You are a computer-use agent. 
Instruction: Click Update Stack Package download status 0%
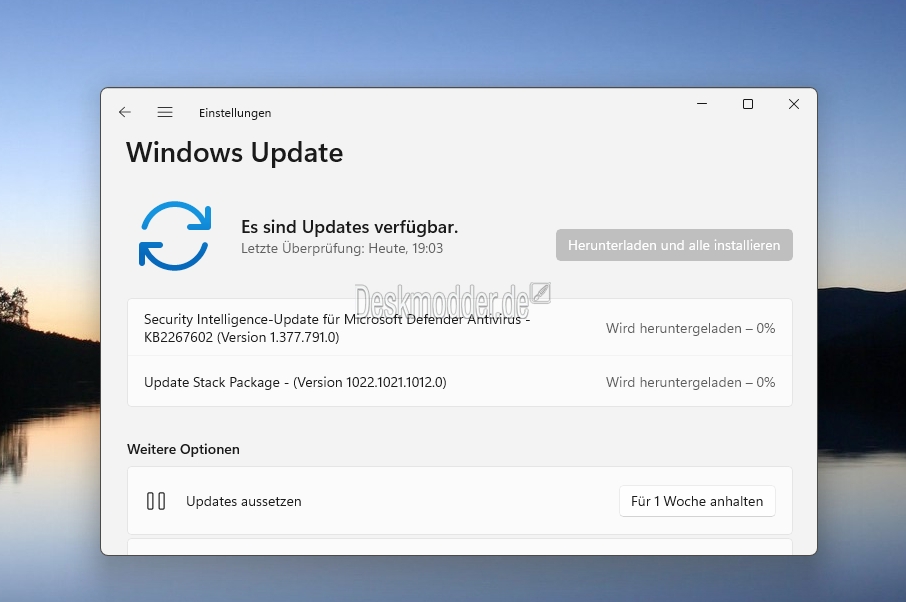click(x=690, y=382)
